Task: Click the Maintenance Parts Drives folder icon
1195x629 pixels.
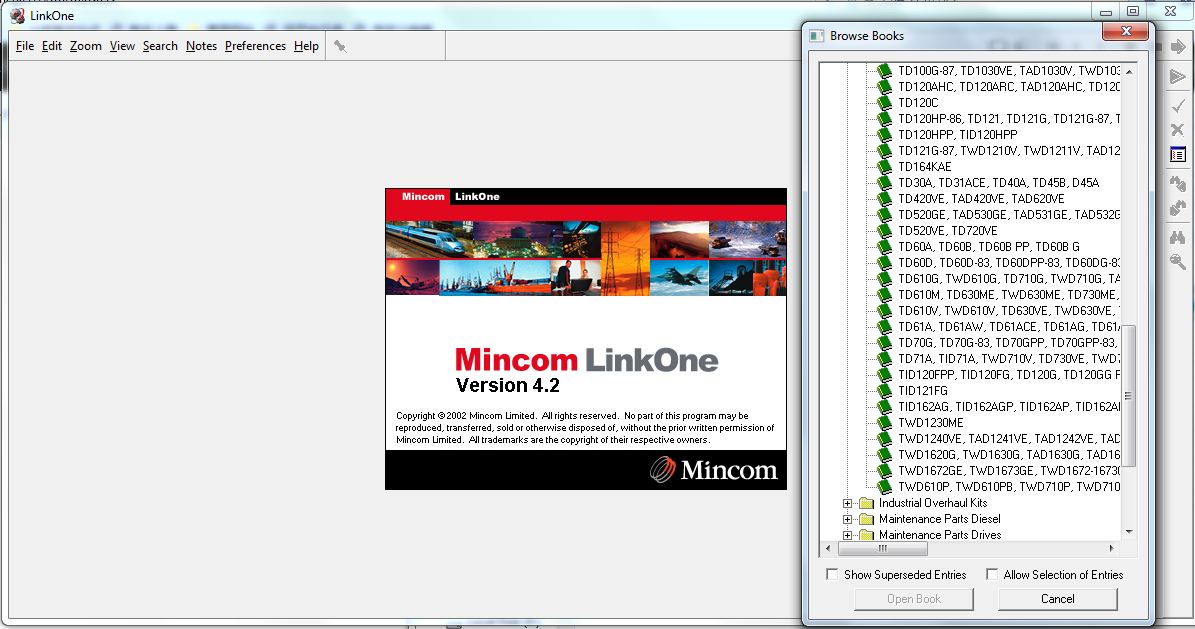Action: pyautogui.click(x=867, y=535)
